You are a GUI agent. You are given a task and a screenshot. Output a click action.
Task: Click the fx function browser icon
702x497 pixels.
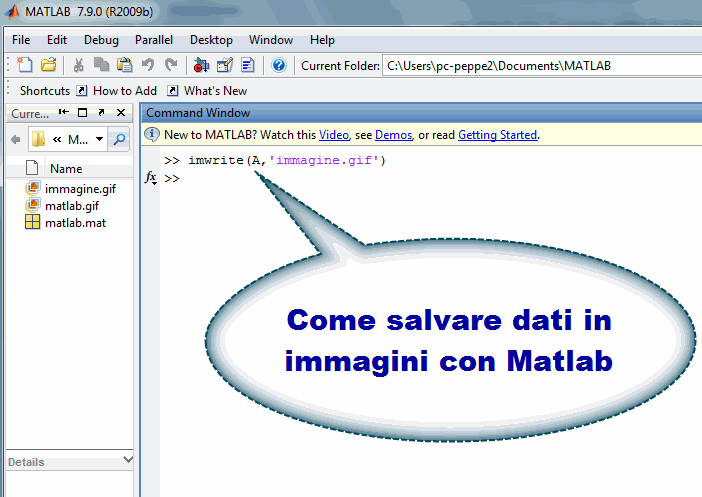click(151, 178)
